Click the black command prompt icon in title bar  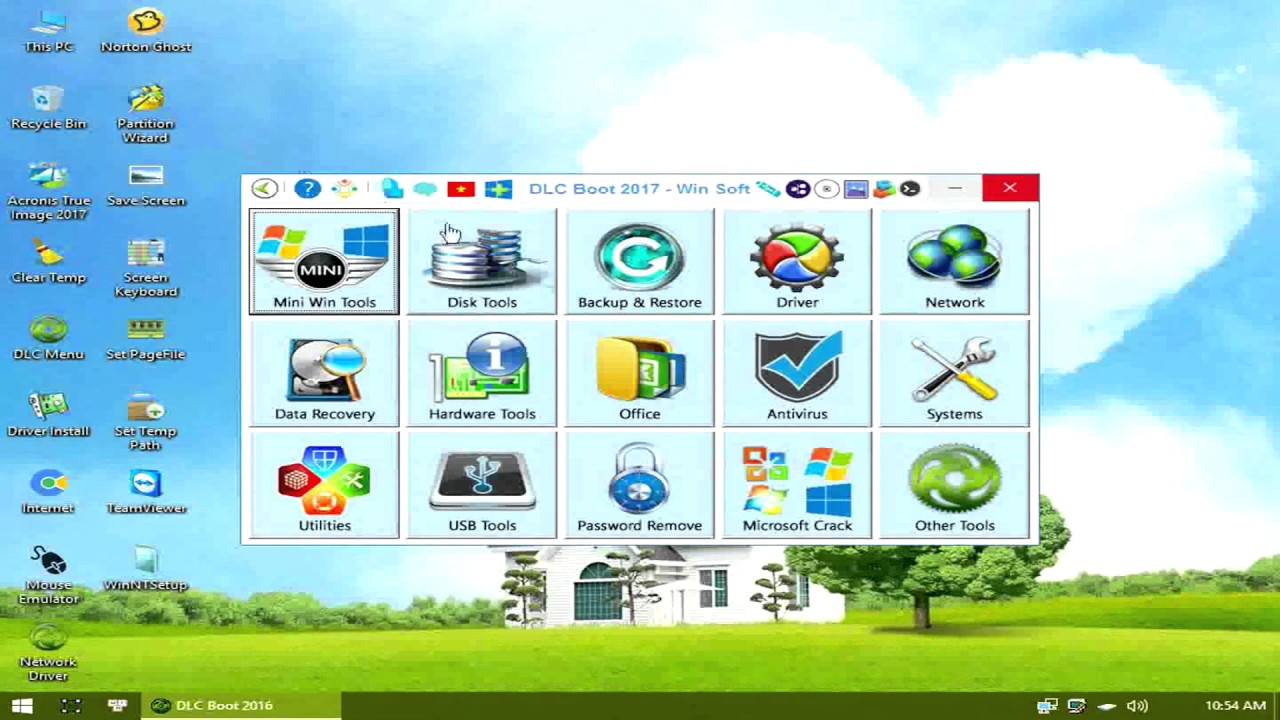[x=909, y=188]
